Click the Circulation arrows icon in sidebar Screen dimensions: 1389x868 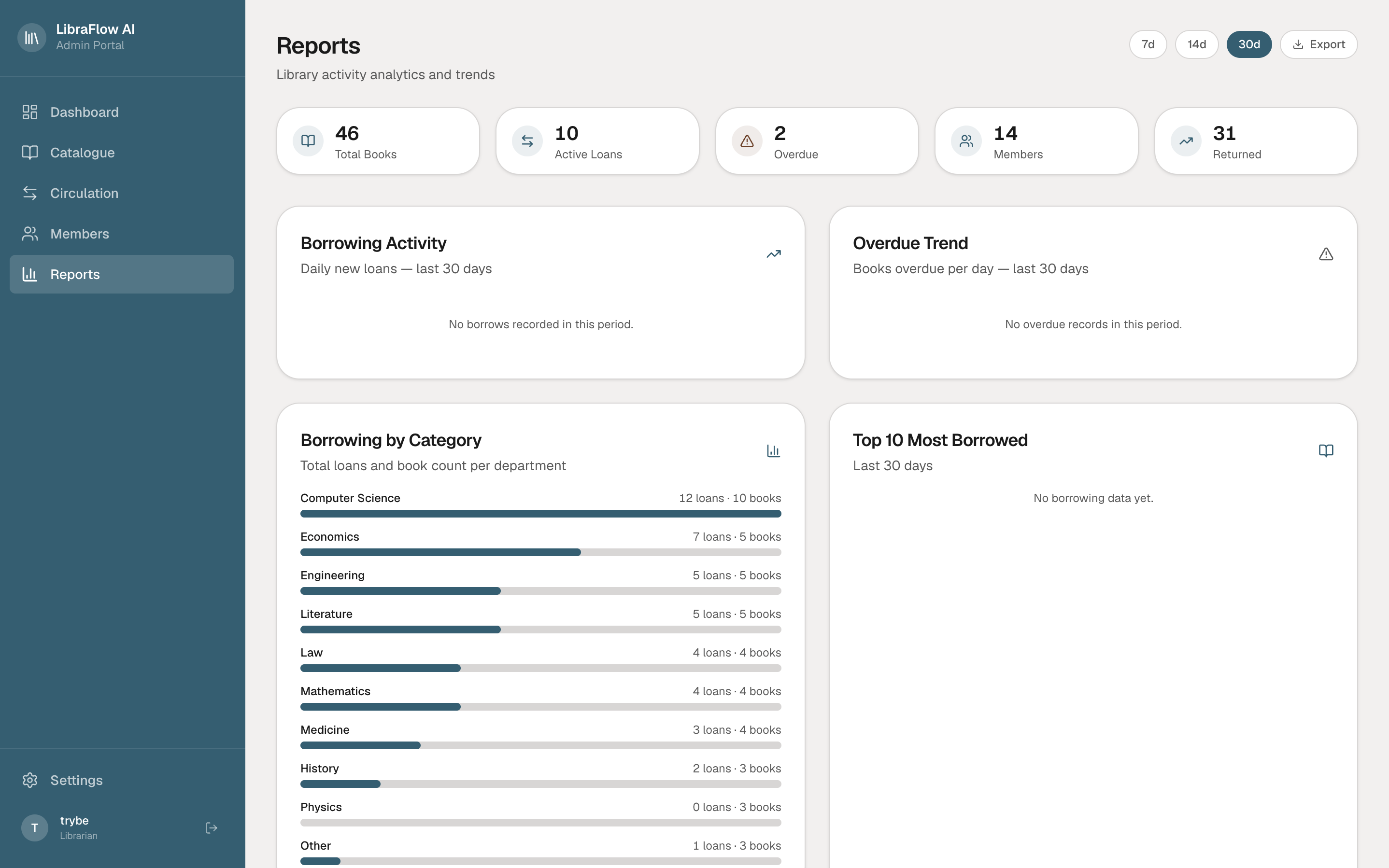coord(30,193)
